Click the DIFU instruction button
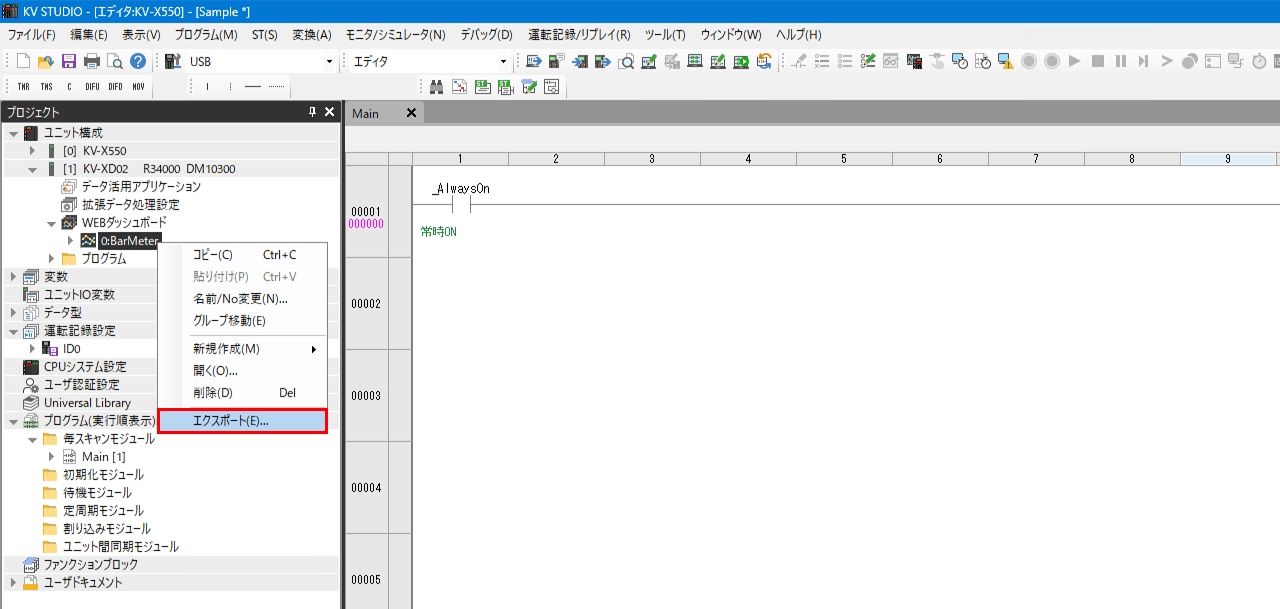This screenshot has width=1280, height=609. coord(92,87)
